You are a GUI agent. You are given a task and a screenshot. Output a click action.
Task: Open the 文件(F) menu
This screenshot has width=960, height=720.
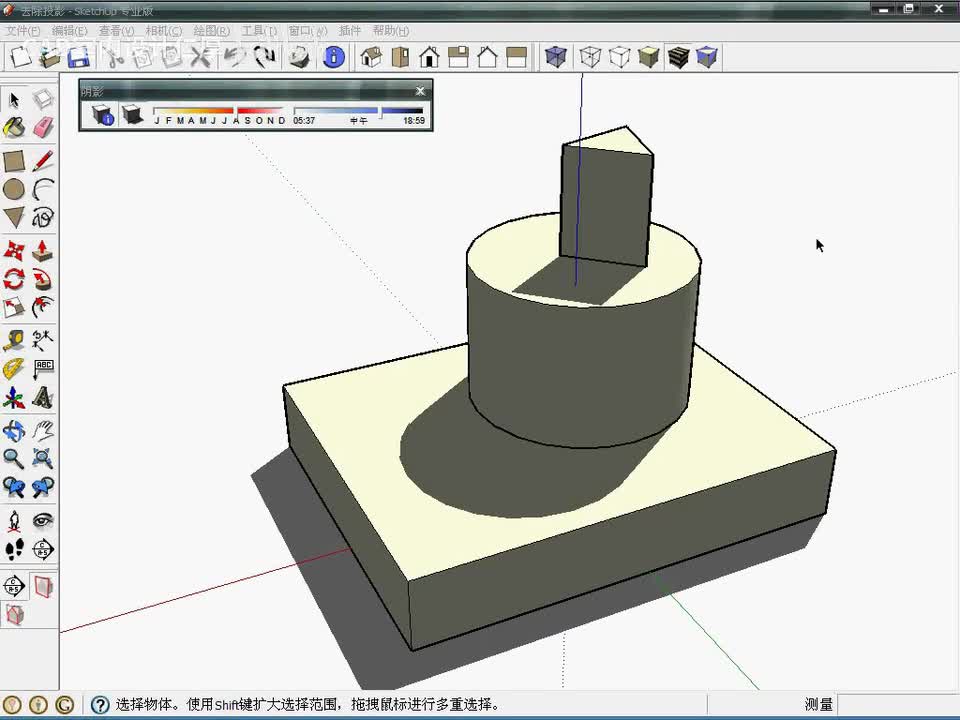tap(24, 31)
